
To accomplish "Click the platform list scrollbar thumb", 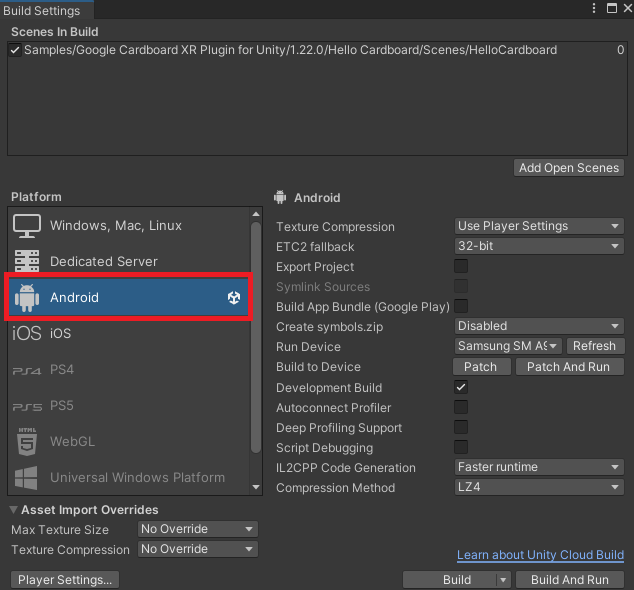I will (x=256, y=337).
